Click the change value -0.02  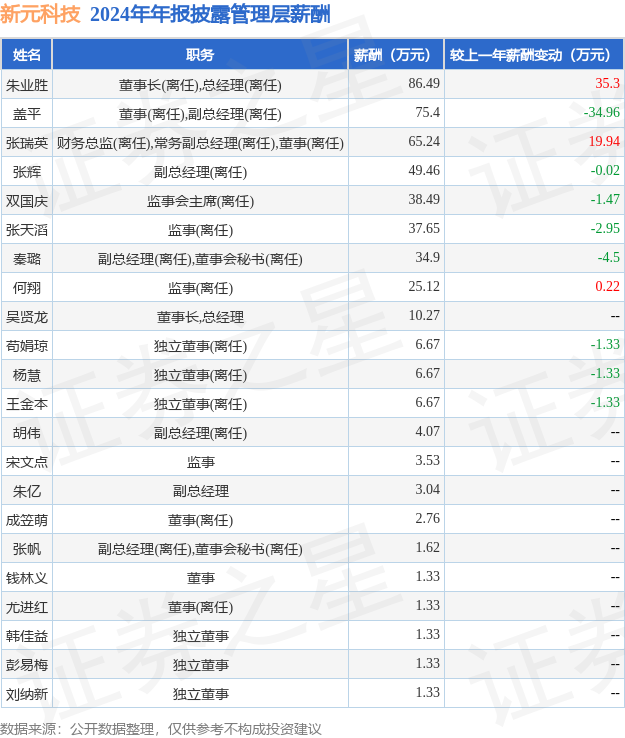pos(605,170)
